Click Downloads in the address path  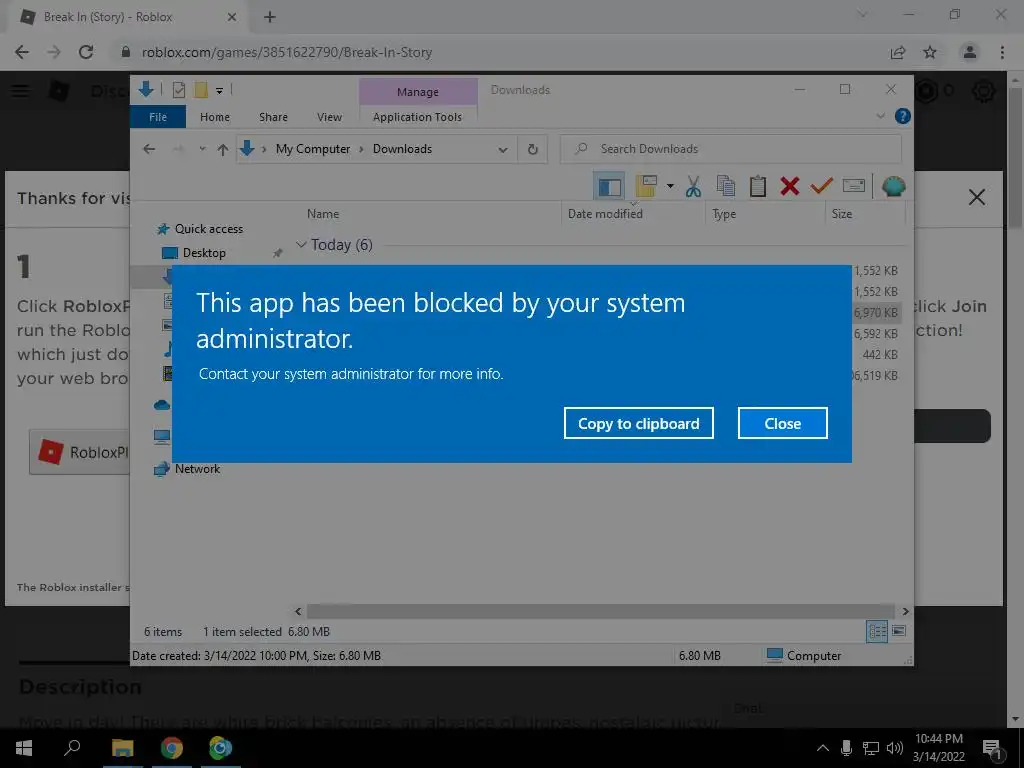(x=402, y=149)
